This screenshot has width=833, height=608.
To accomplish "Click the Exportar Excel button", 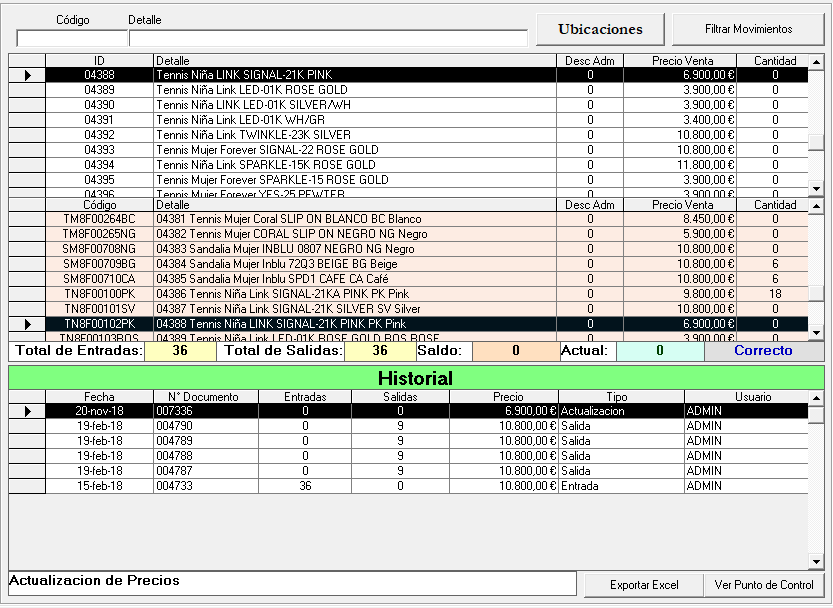I will point(643,585).
